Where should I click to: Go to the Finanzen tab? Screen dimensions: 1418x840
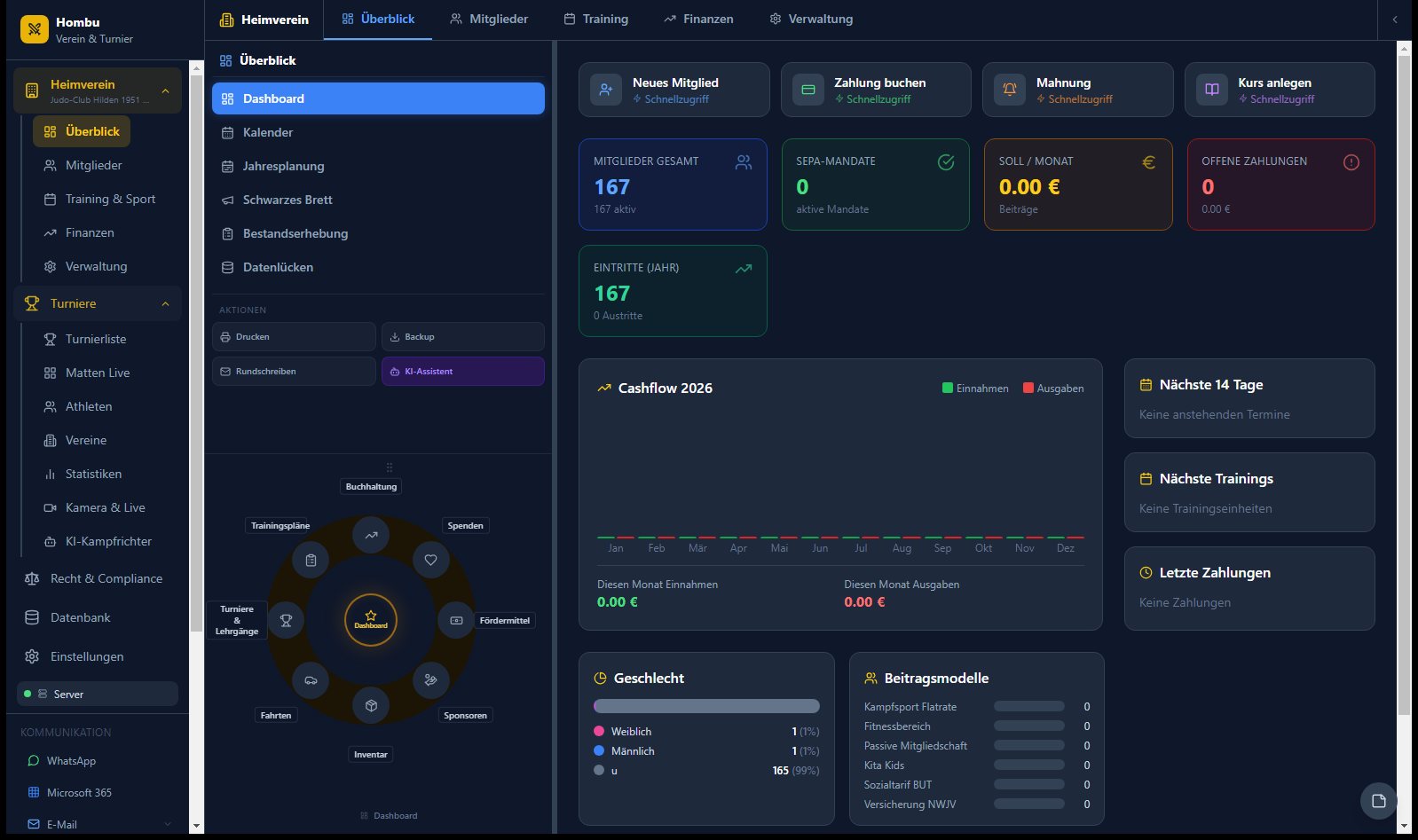pos(698,20)
